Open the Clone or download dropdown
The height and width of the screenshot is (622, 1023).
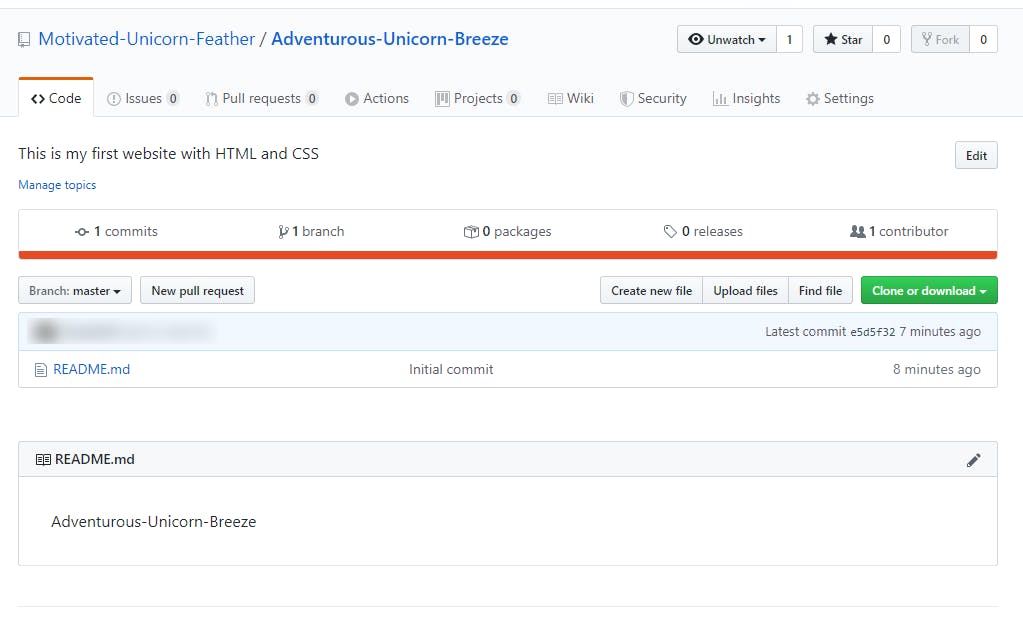(929, 290)
